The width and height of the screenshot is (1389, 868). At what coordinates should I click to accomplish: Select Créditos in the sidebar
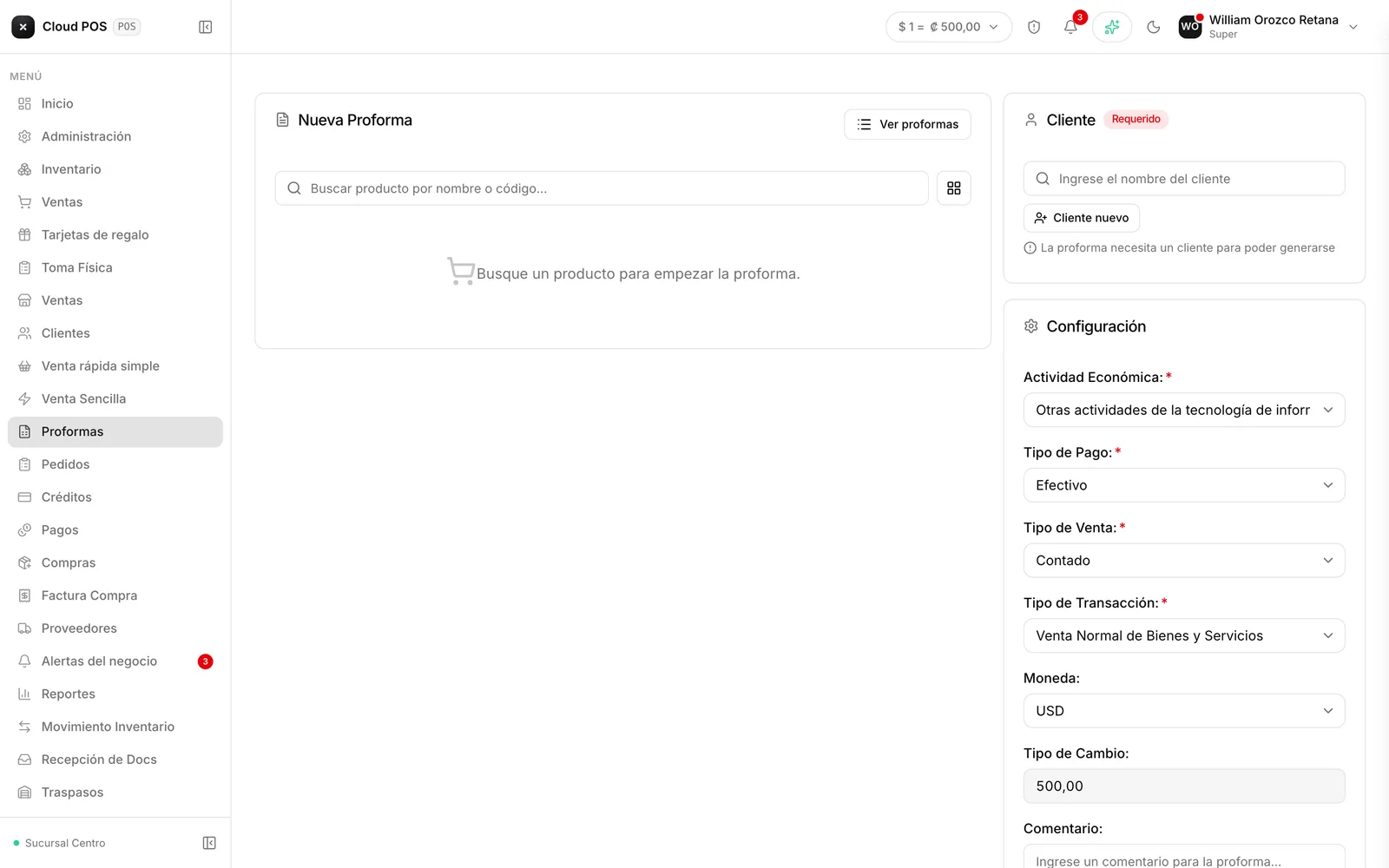coord(115,497)
